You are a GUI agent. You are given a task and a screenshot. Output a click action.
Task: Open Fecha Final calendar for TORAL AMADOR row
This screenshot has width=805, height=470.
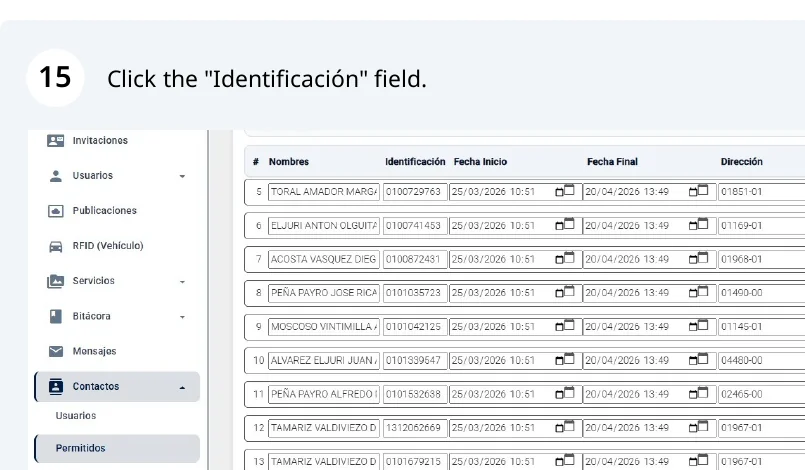click(698, 191)
